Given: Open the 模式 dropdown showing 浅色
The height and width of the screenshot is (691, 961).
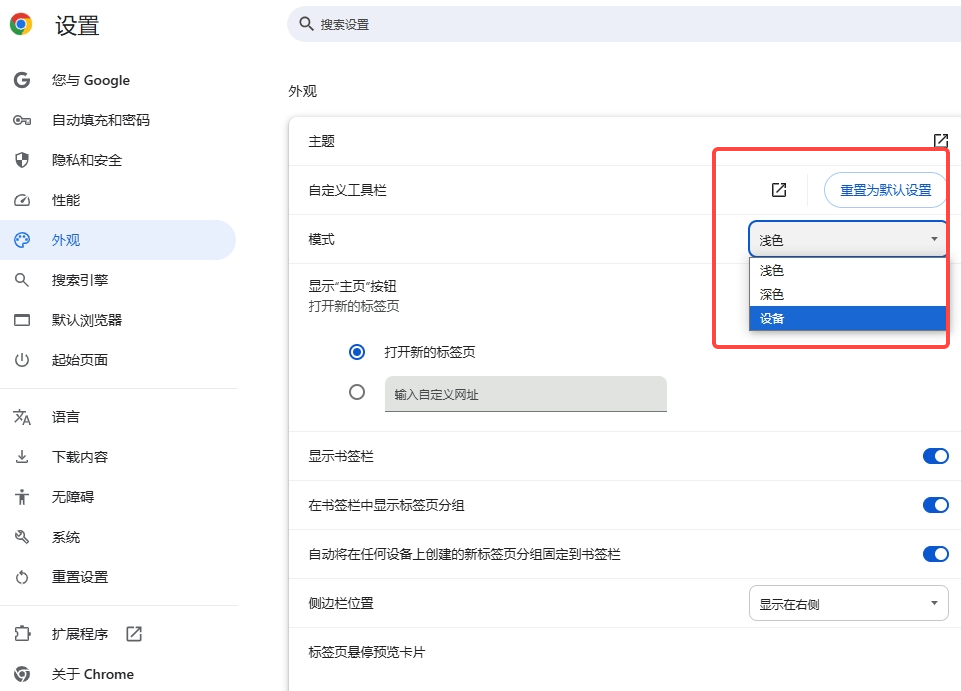Looking at the screenshot, I should 847,239.
